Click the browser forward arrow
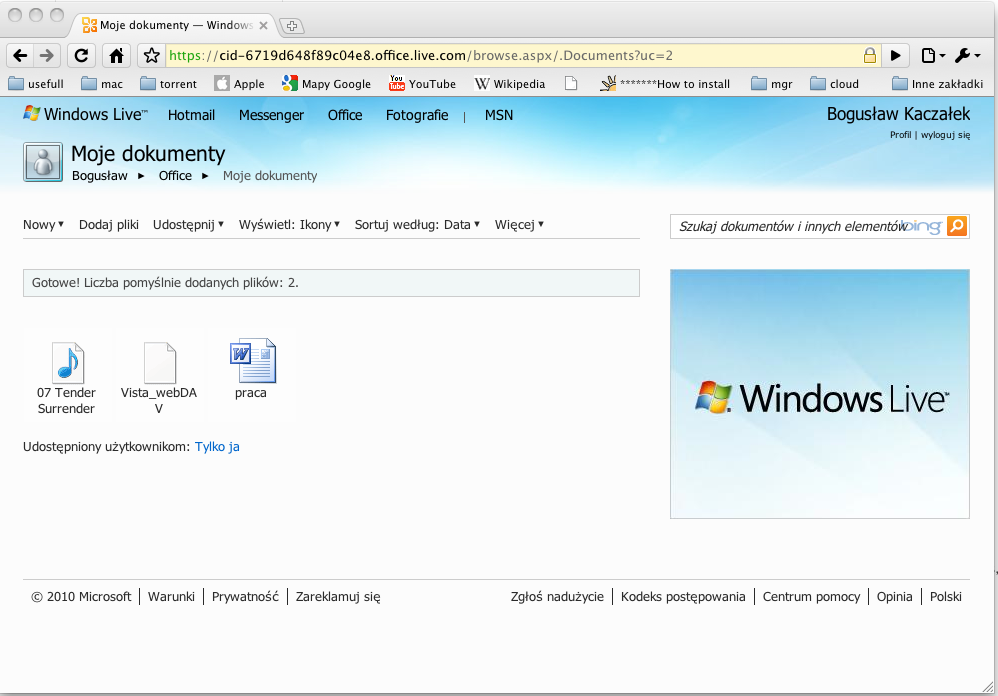This screenshot has width=998, height=696. click(46, 56)
